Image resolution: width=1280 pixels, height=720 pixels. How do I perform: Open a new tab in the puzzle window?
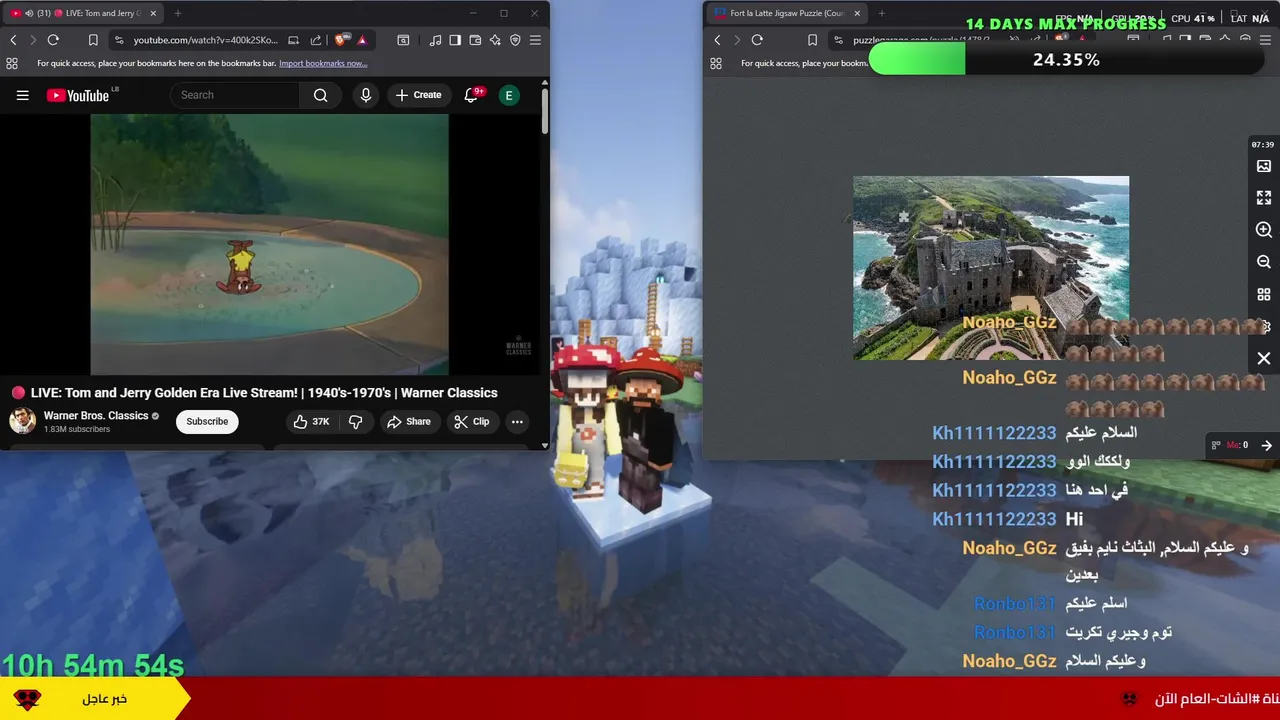(x=881, y=13)
